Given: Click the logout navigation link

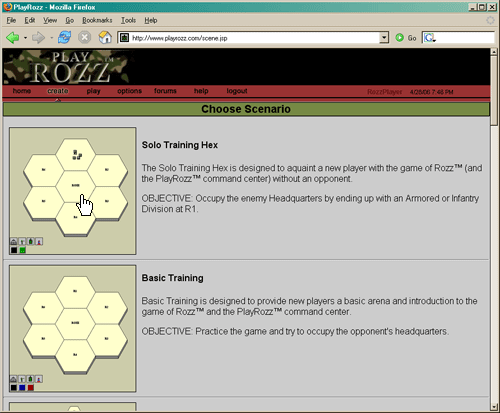Looking at the screenshot, I should click(237, 91).
